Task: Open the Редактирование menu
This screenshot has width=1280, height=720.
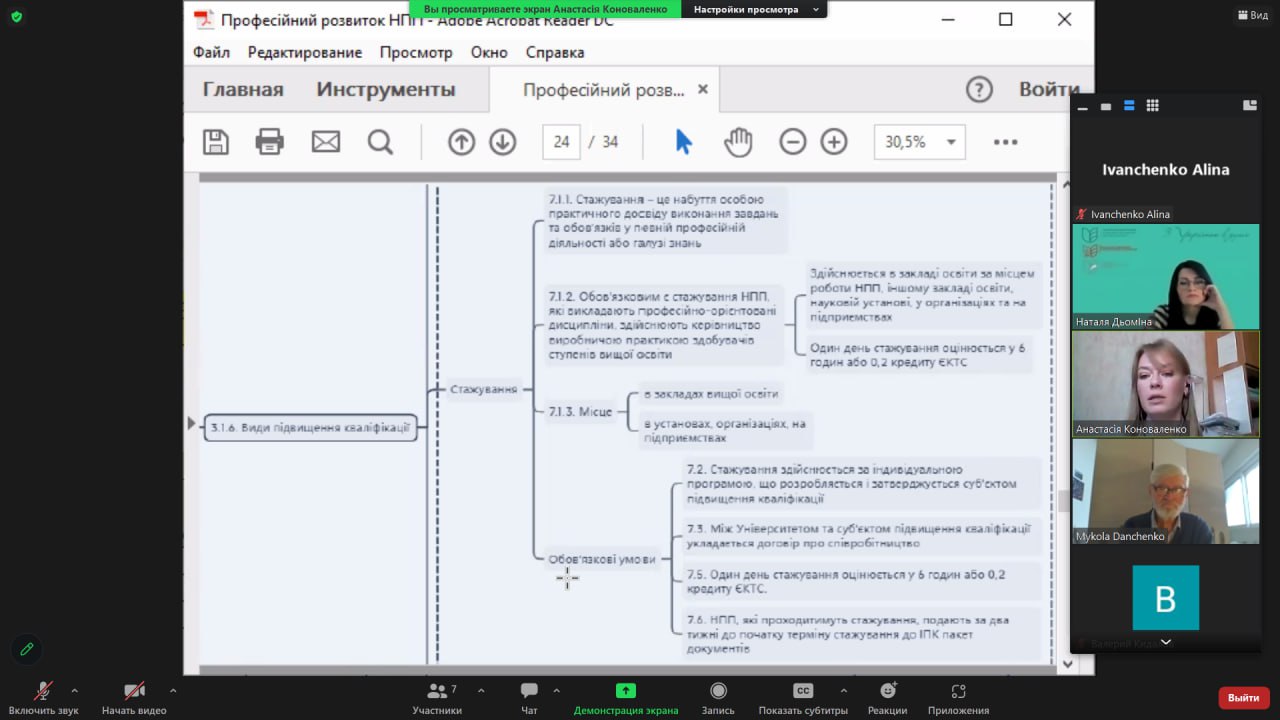Action: point(305,52)
